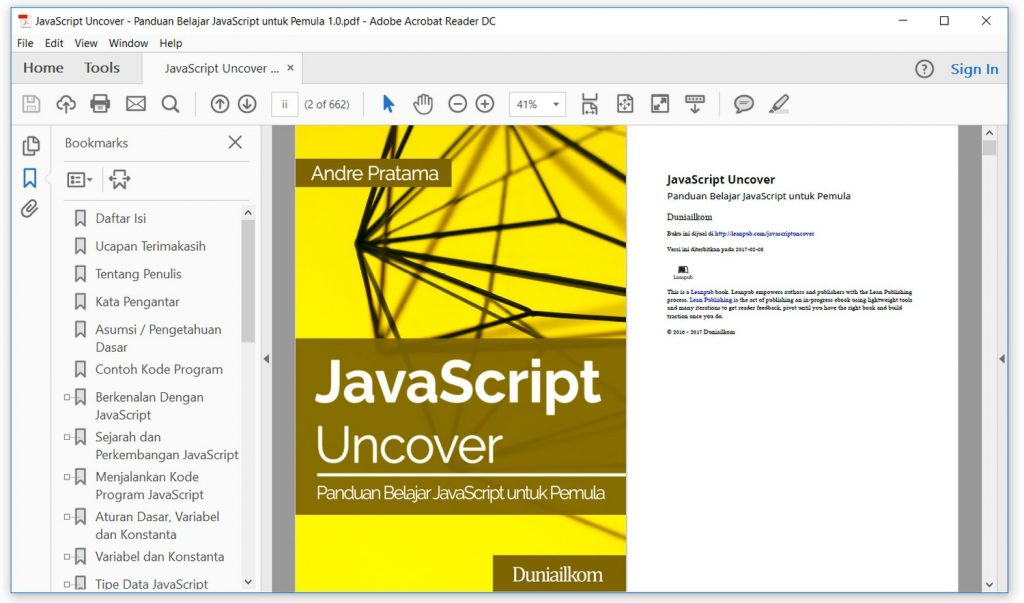Open the File menu
The image size is (1024, 603).
coord(25,43)
